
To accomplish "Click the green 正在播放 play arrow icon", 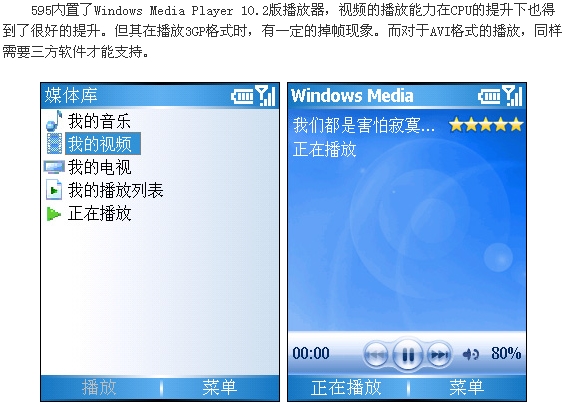I will [54, 214].
